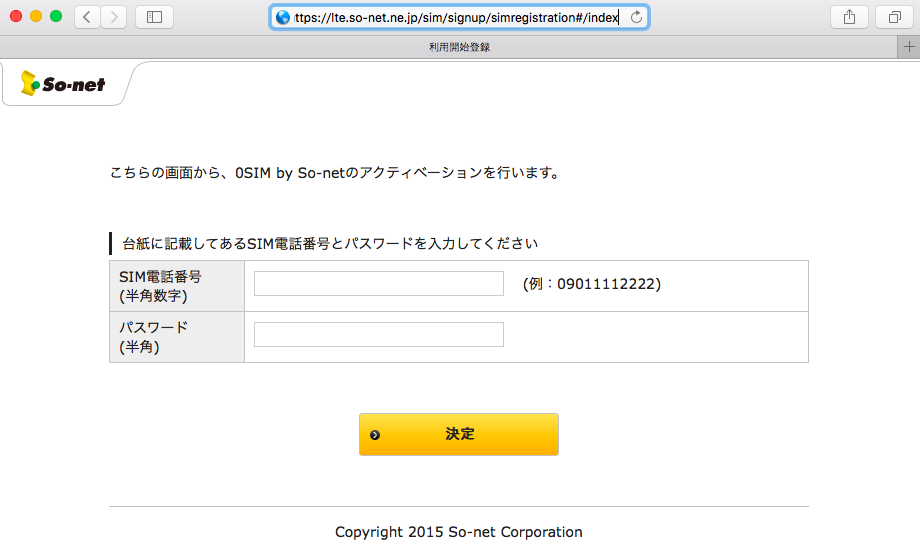920x549 pixels.
Task: Click the 0SIM by So-net activation sentence
Action: [x=336, y=172]
